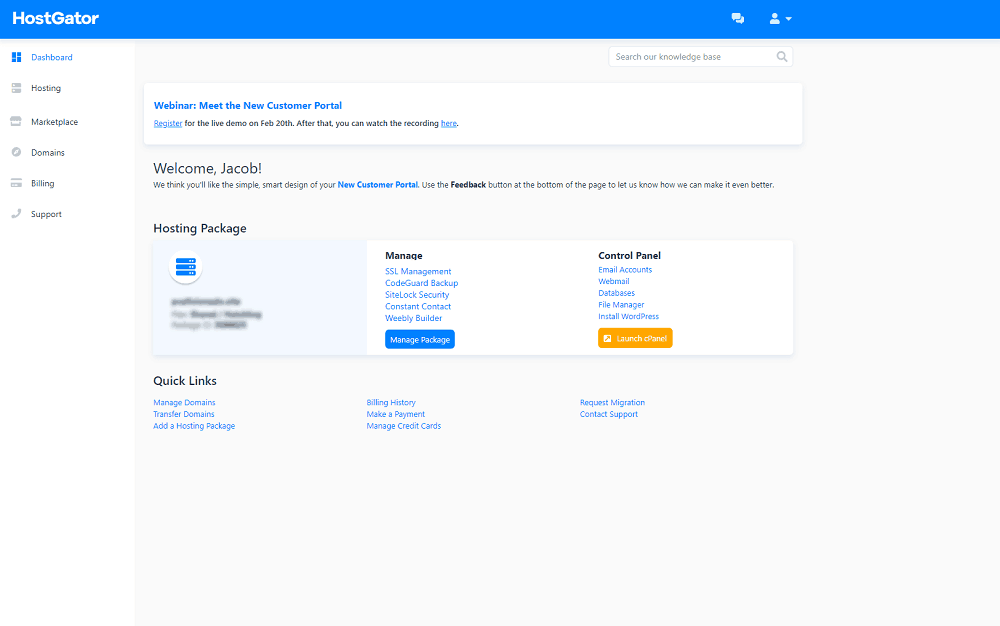The image size is (1000, 626).
Task: Open Webmail link
Action: 614,281
